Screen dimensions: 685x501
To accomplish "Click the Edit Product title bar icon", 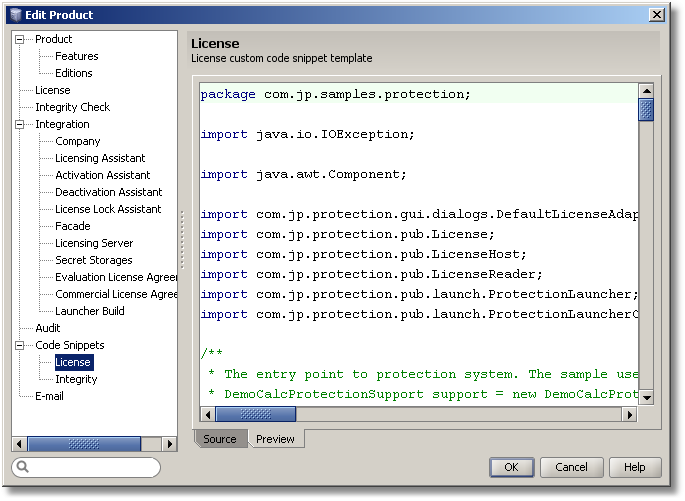I will pos(14,14).
